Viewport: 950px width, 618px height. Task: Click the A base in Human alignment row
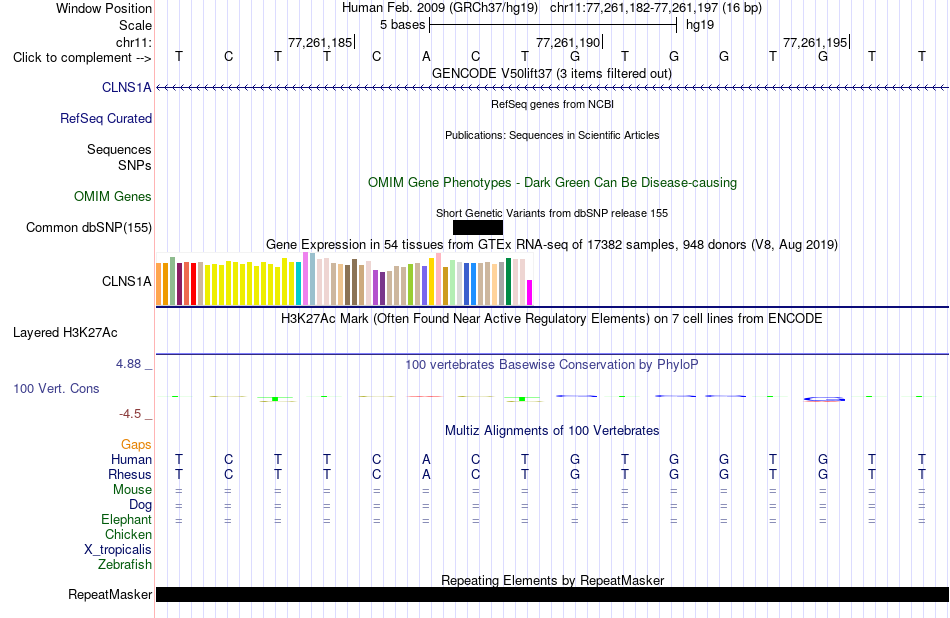(x=426, y=459)
